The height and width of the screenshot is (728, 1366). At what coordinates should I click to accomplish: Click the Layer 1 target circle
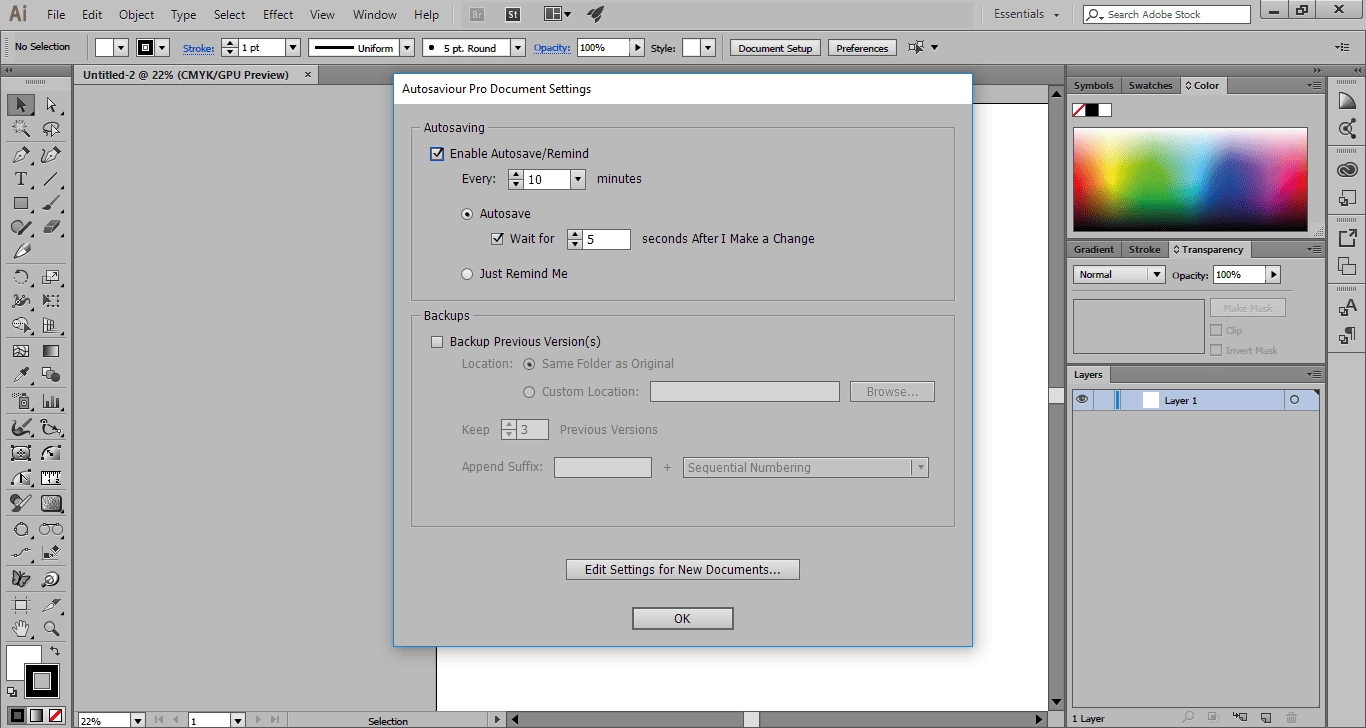(x=1294, y=400)
